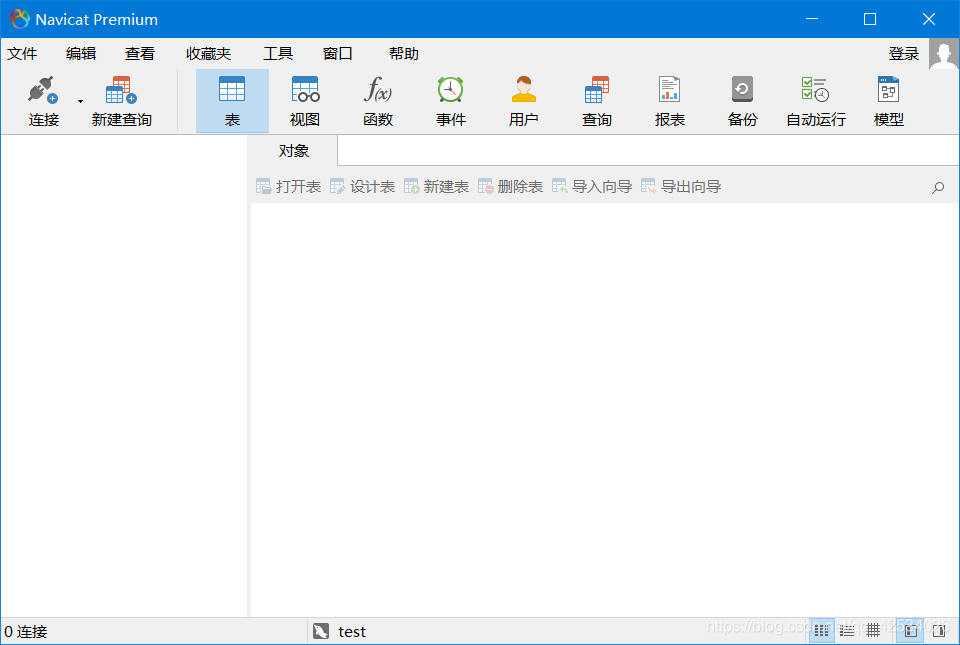Image resolution: width=960 pixels, height=645 pixels.
Task: Click the '0 连接' status text
Action: [x=26, y=632]
